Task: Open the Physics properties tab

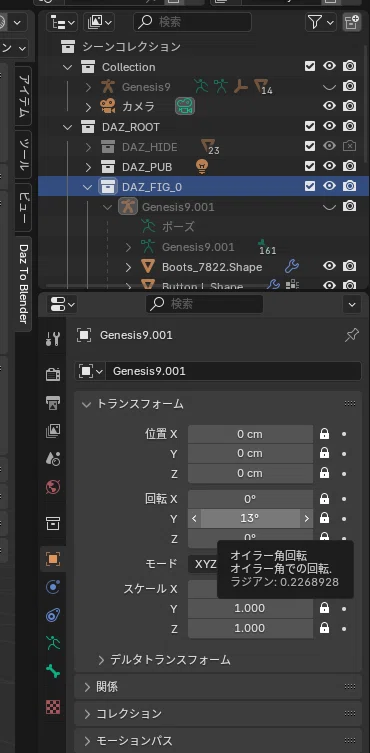Action: tap(53, 587)
